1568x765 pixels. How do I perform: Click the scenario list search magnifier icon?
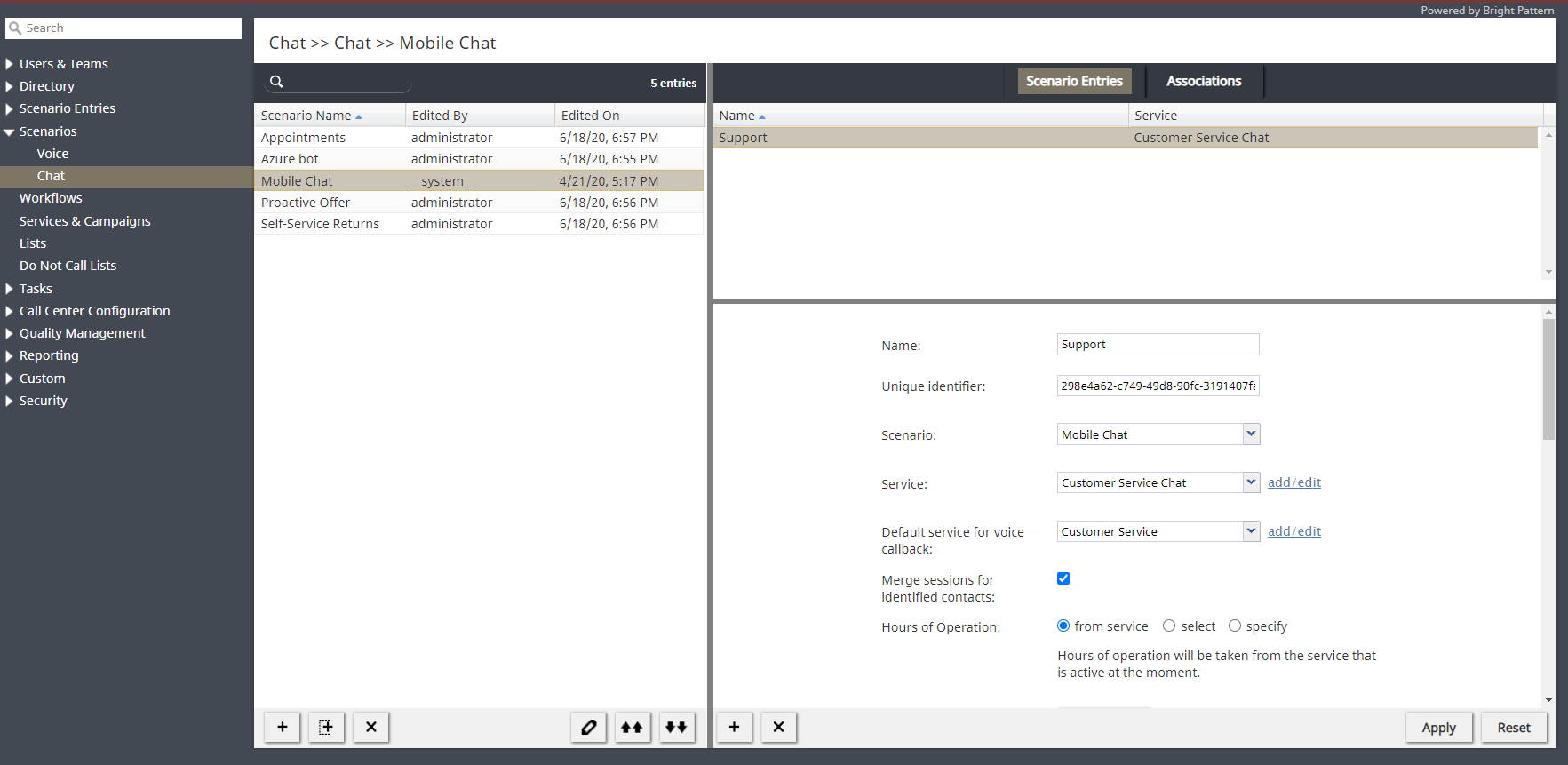276,82
